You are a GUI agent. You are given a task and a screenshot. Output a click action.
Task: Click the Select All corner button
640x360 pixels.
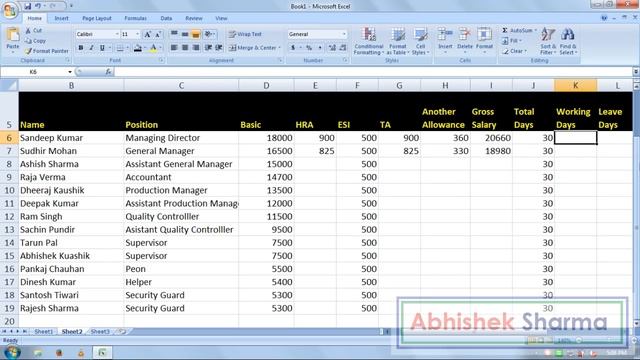[x=9, y=85]
